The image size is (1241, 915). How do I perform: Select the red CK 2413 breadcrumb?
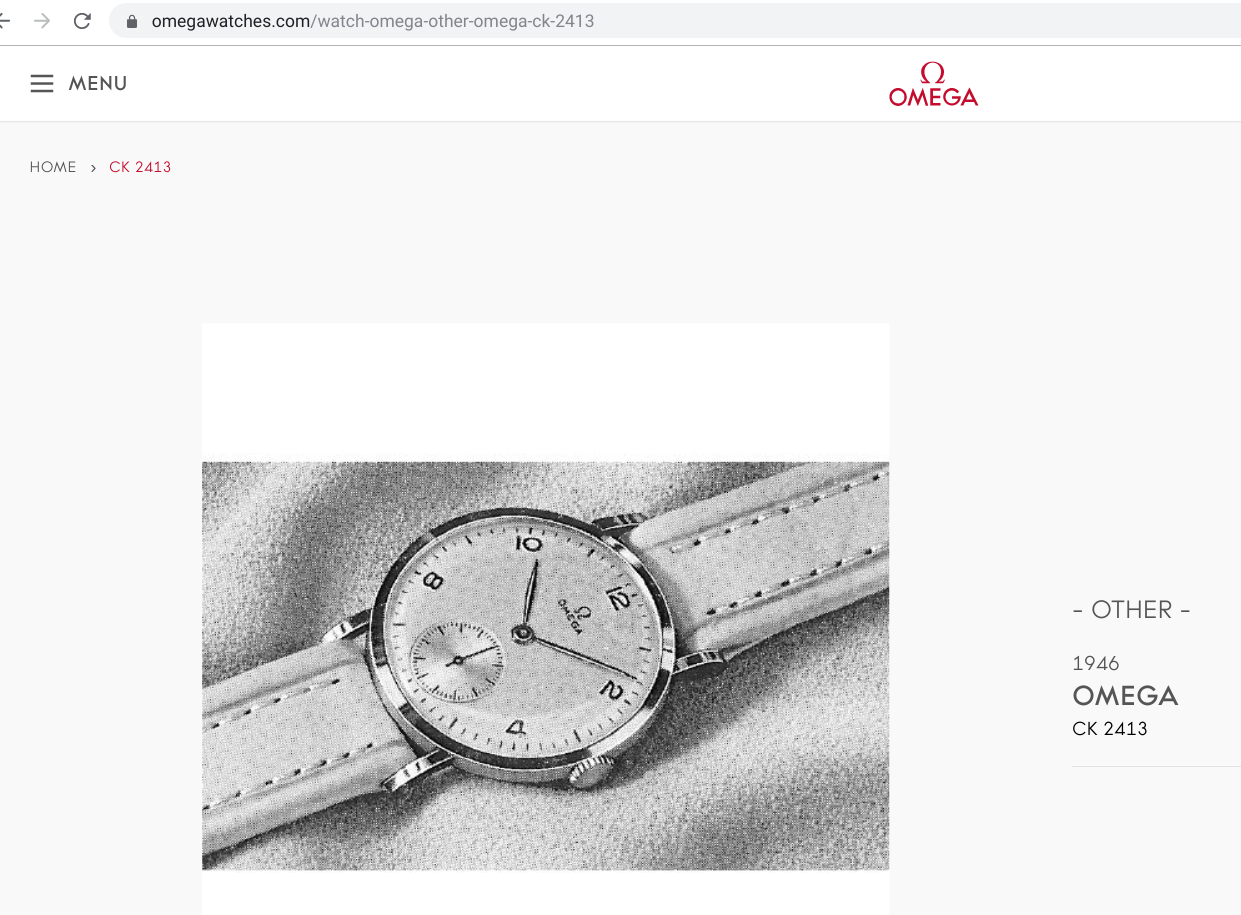tap(140, 167)
